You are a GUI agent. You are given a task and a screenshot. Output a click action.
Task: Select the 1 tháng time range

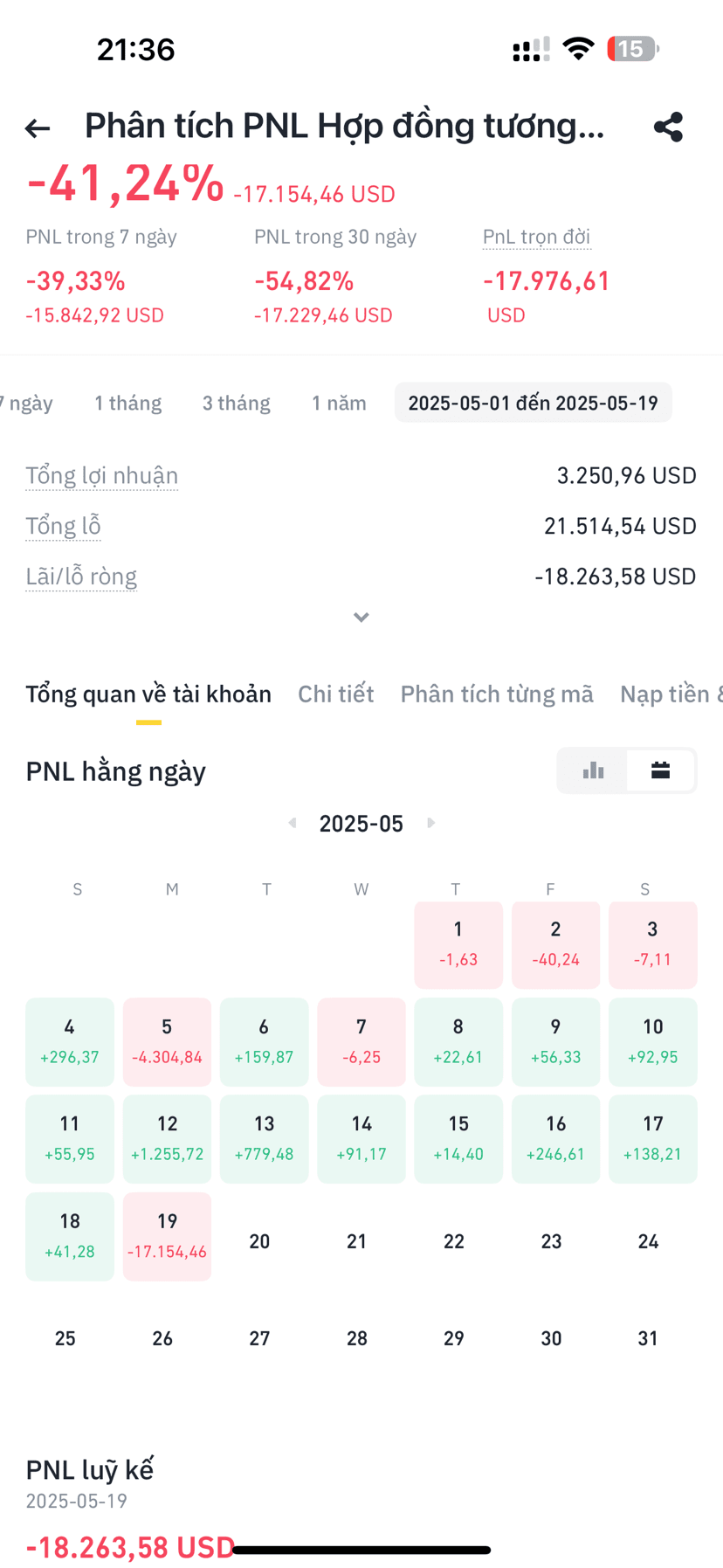(128, 403)
